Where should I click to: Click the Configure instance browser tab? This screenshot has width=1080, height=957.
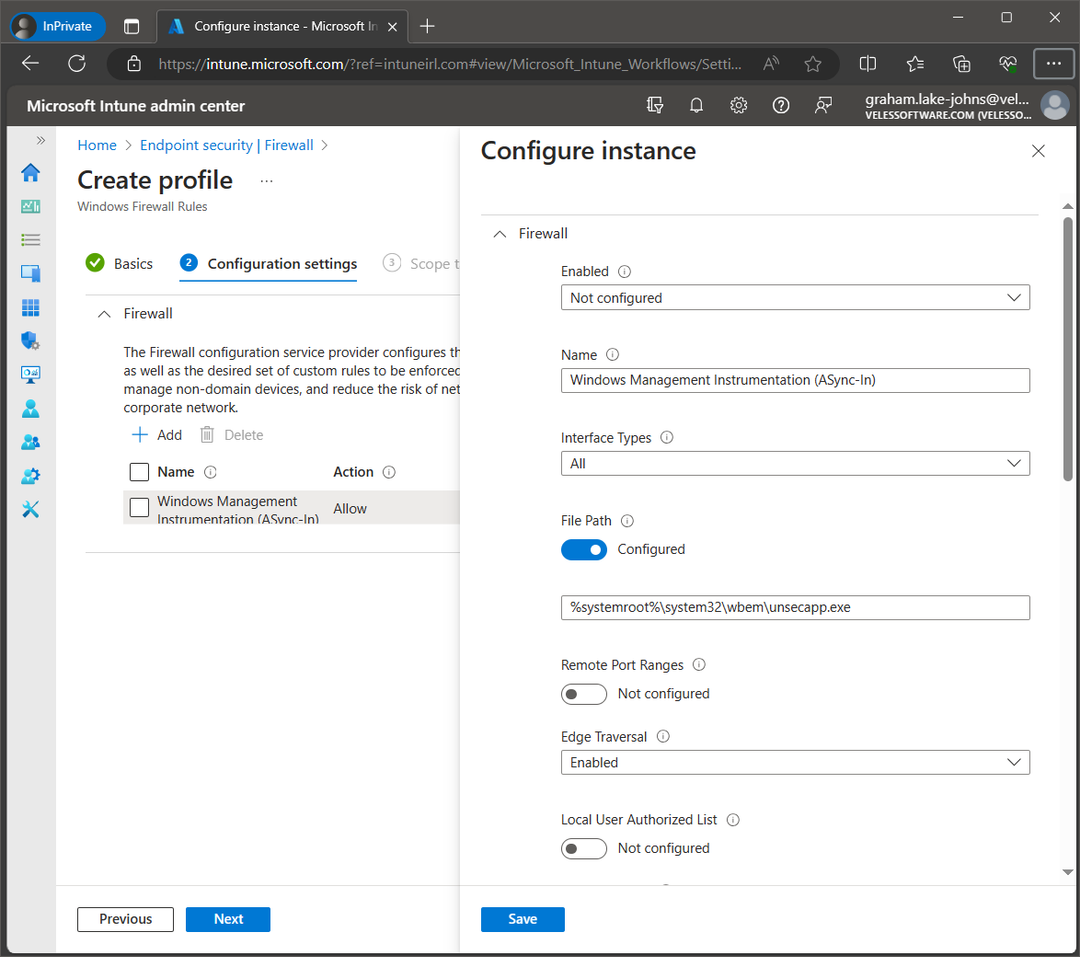point(282,26)
